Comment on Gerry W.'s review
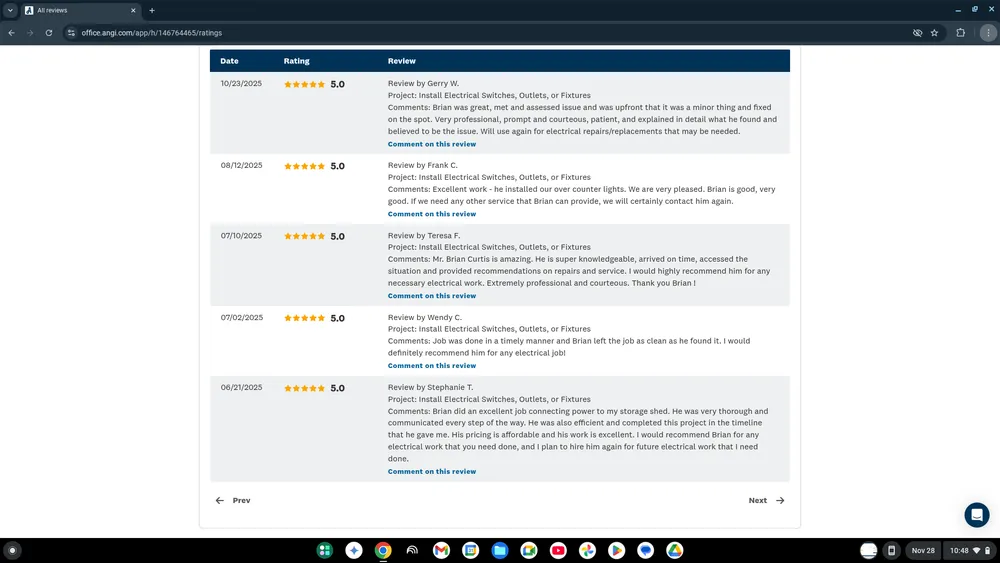 click(432, 144)
